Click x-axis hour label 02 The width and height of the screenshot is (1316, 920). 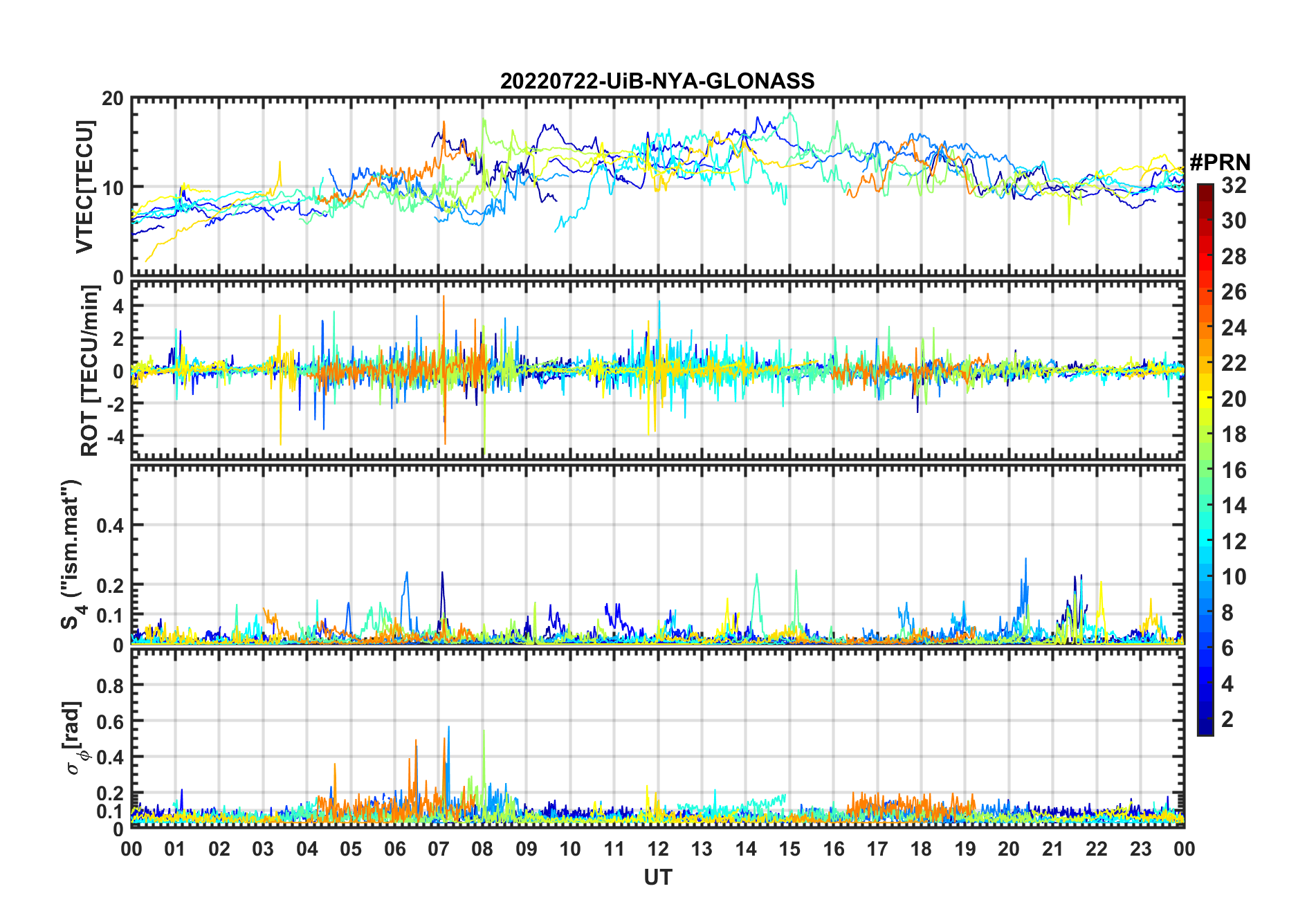click(219, 849)
